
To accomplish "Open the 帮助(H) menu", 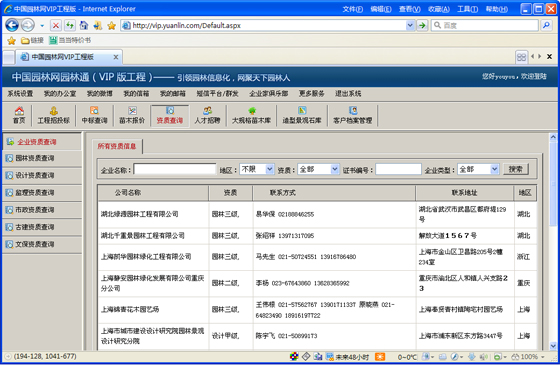I will click(x=496, y=9).
